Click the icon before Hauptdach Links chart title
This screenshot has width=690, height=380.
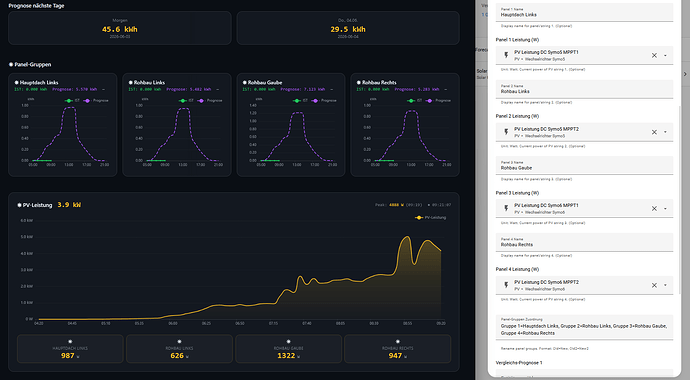point(16,82)
